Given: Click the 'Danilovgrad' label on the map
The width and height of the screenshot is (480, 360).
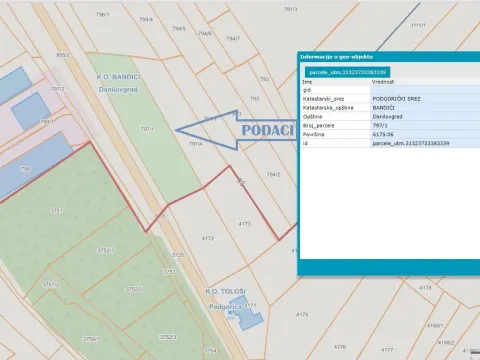Looking at the screenshot, I should pyautogui.click(x=118, y=90).
